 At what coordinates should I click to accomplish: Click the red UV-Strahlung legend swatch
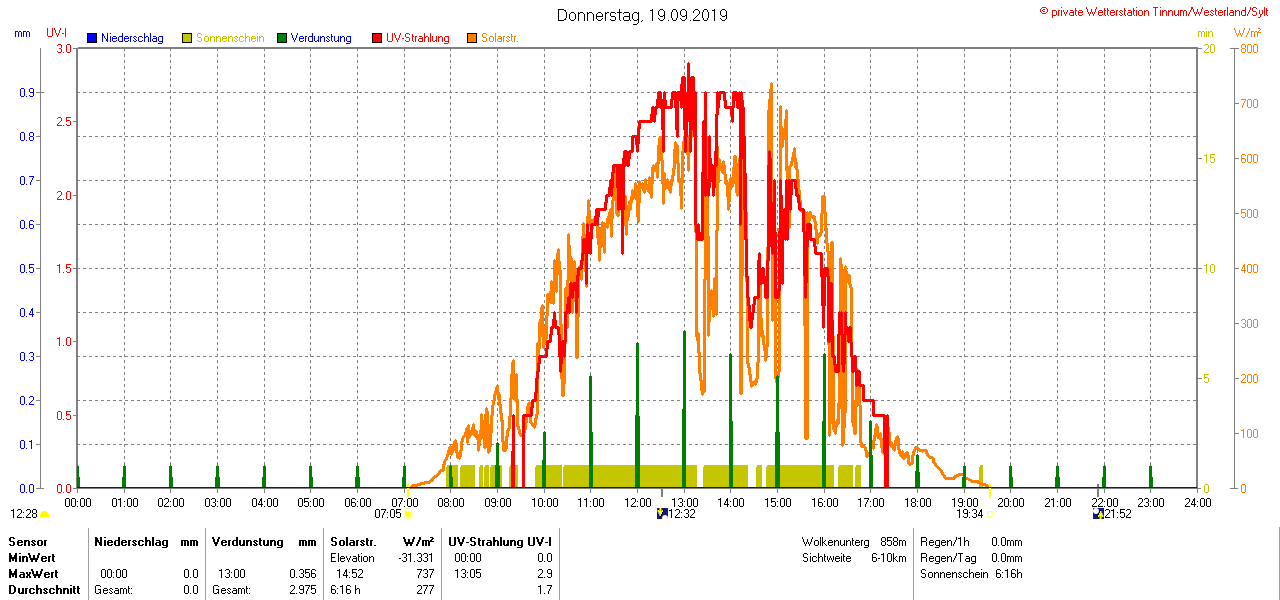[377, 38]
